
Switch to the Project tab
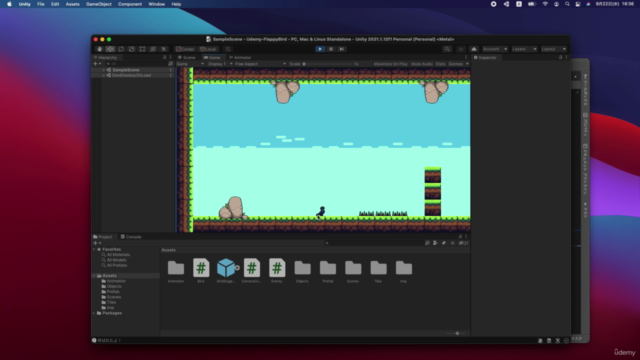[103, 237]
